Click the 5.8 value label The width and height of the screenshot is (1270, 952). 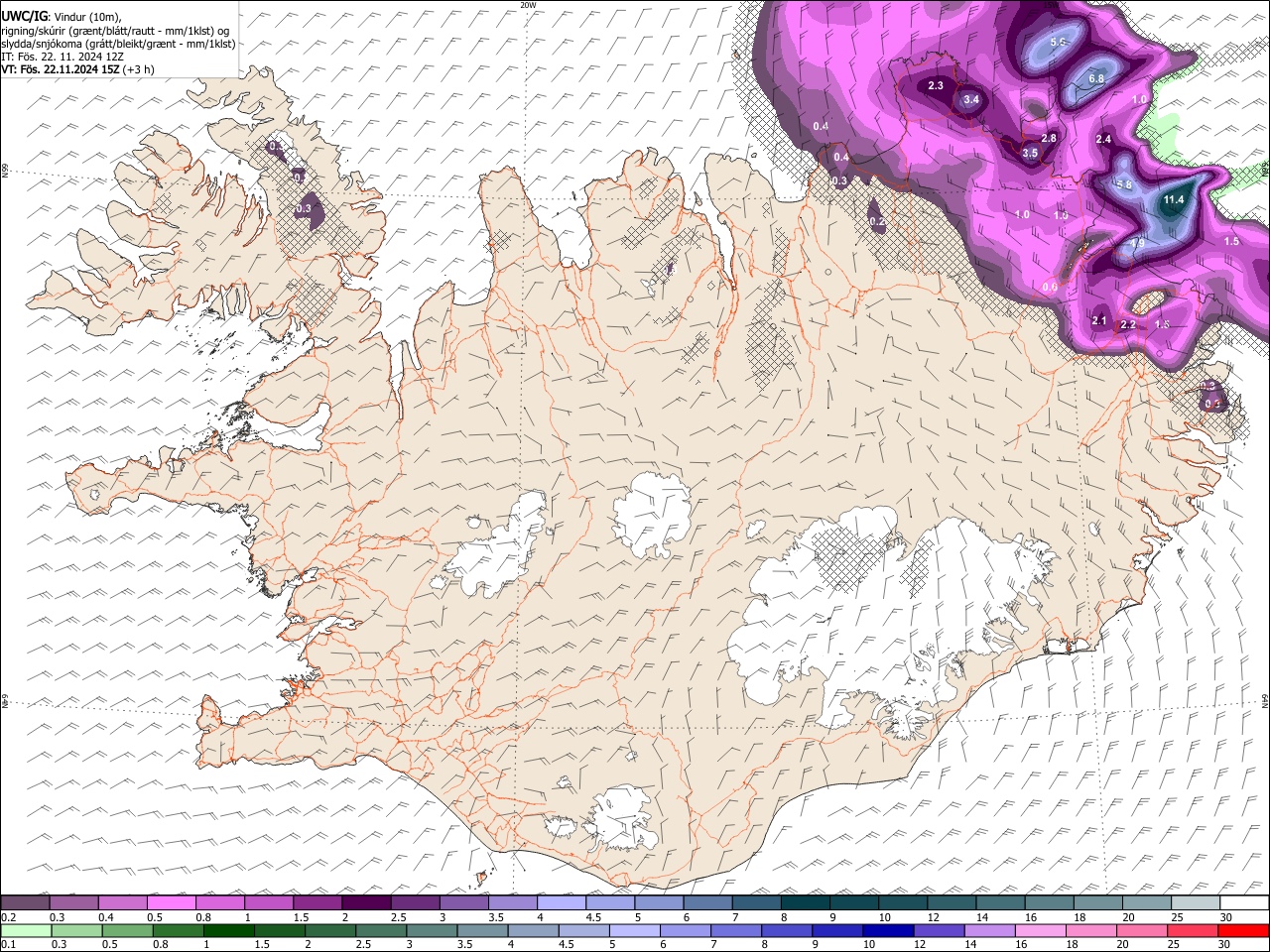coord(1124,184)
